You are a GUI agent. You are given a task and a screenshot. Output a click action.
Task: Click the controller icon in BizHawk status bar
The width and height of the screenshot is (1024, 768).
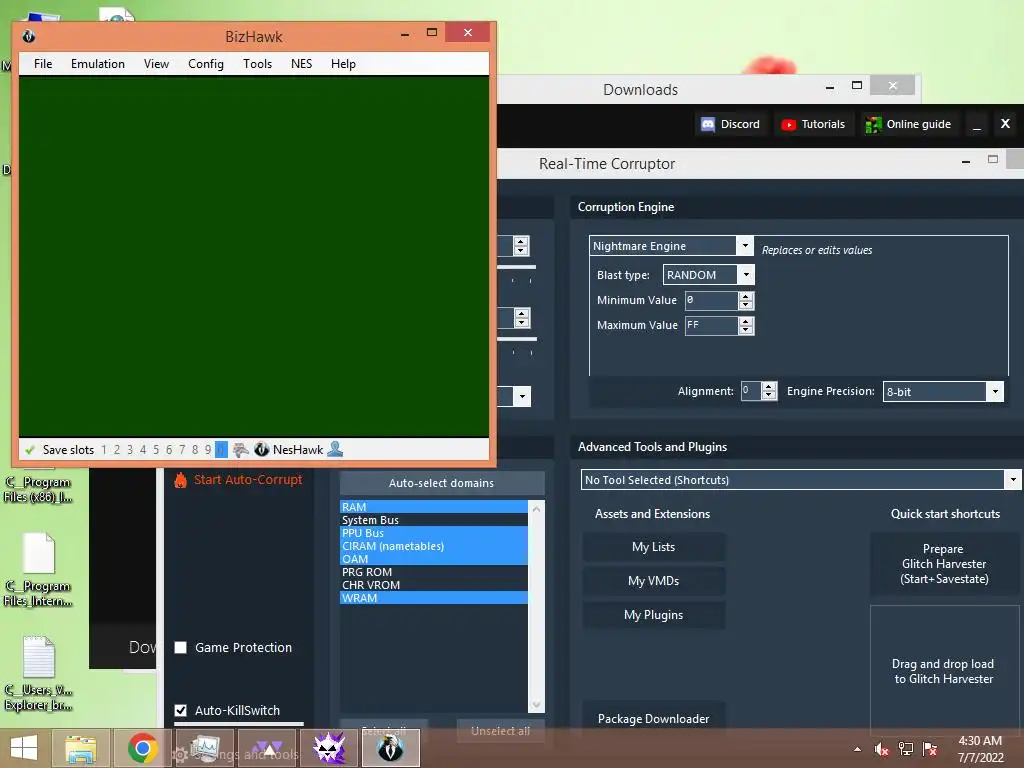pyautogui.click(x=240, y=449)
